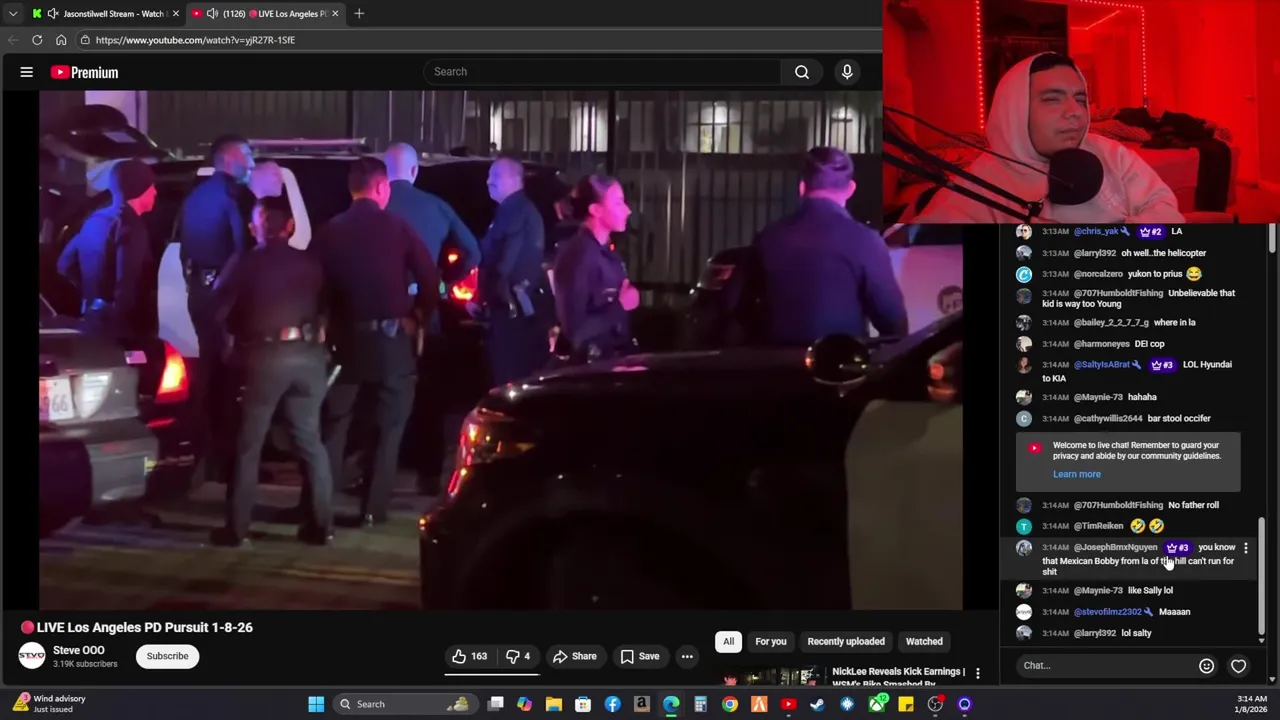Send a heart reaction in chat

(x=1238, y=666)
